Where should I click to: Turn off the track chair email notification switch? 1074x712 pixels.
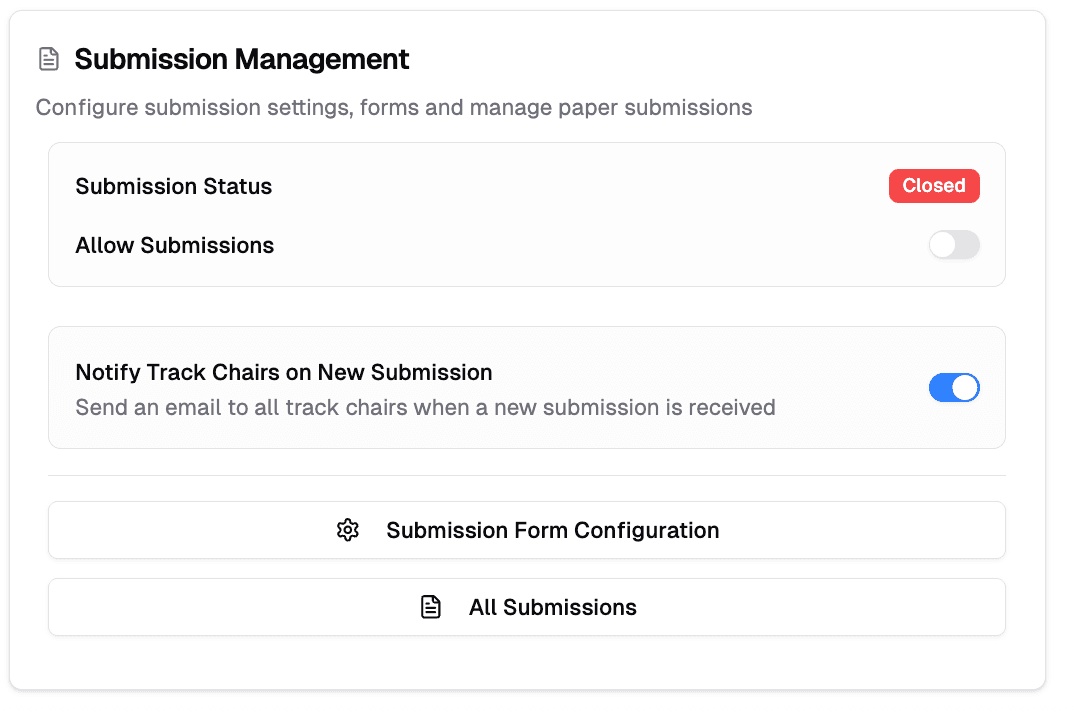click(954, 387)
